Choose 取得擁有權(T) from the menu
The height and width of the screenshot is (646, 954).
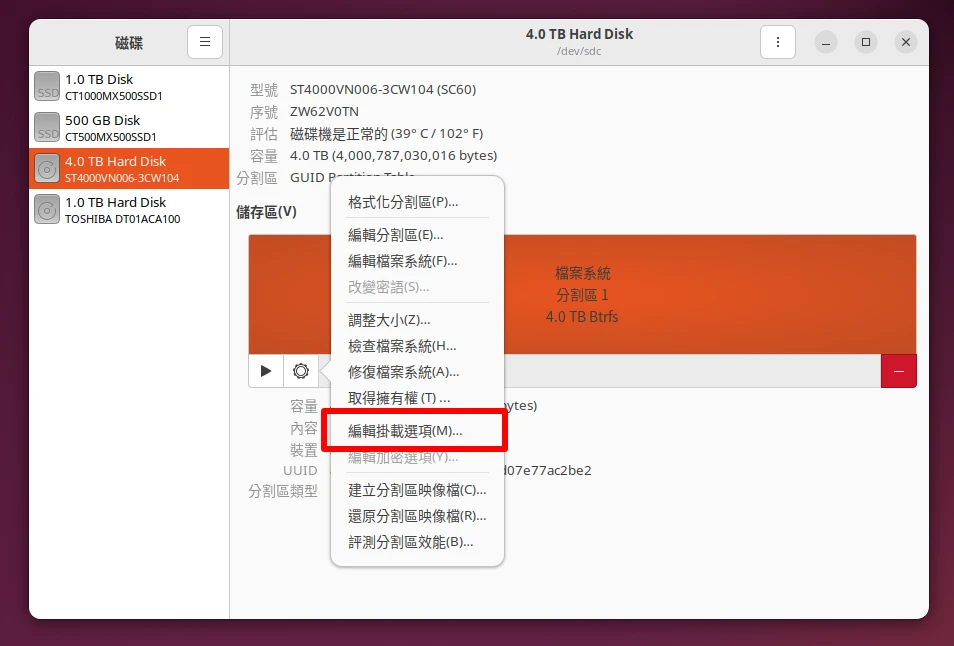[399, 398]
